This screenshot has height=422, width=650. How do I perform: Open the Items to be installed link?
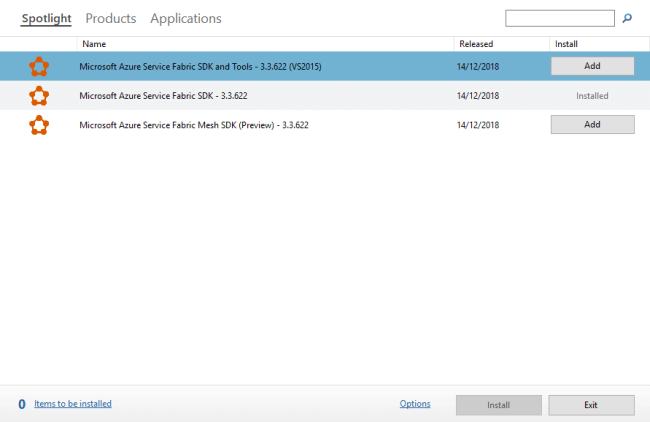tap(73, 404)
